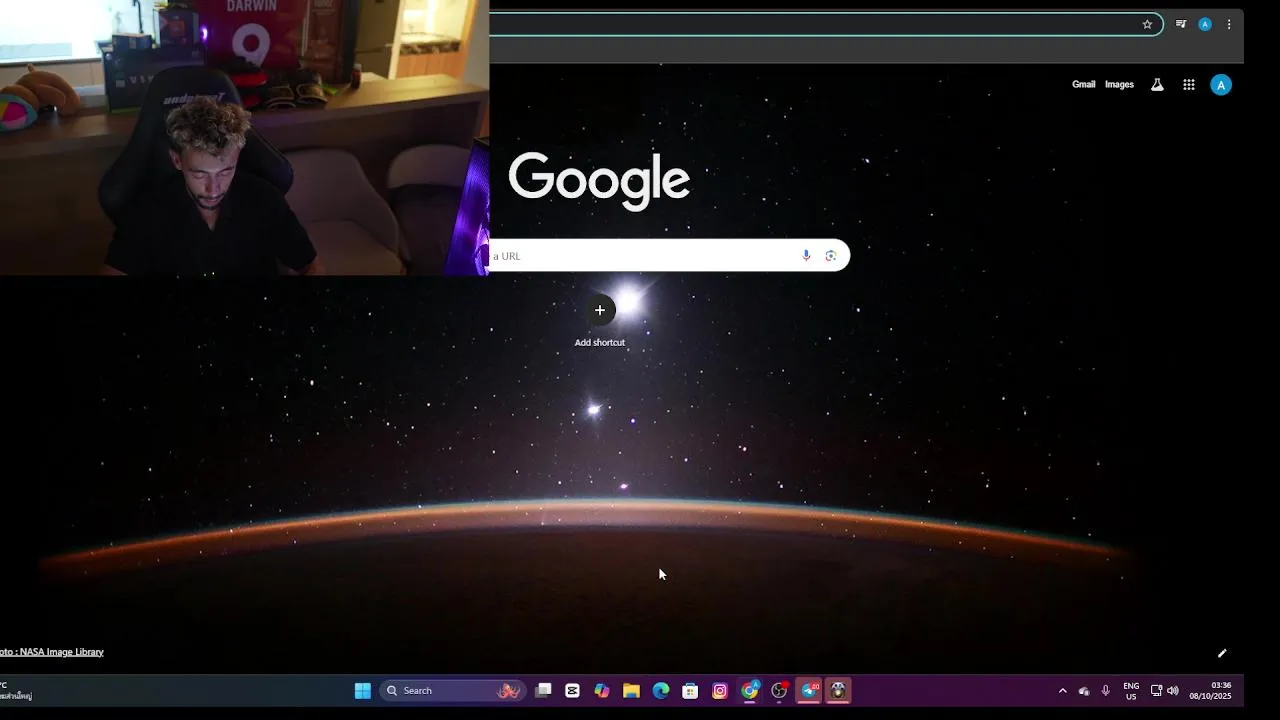The width and height of the screenshot is (1280, 720).
Task: Launch Microsoft Edge from the taskbar
Action: click(660, 690)
